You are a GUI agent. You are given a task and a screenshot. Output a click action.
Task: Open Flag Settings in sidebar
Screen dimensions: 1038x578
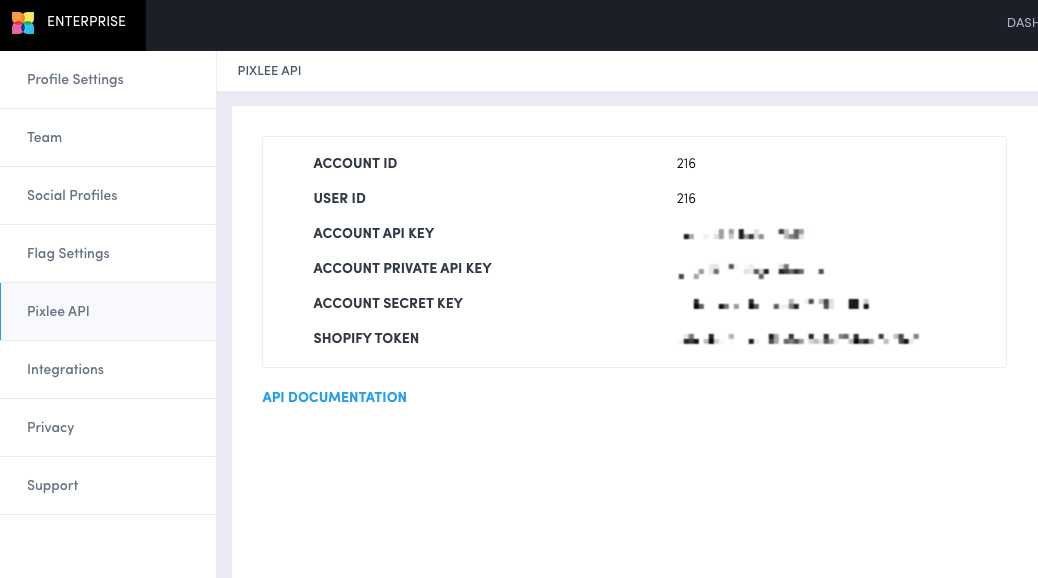108,254
